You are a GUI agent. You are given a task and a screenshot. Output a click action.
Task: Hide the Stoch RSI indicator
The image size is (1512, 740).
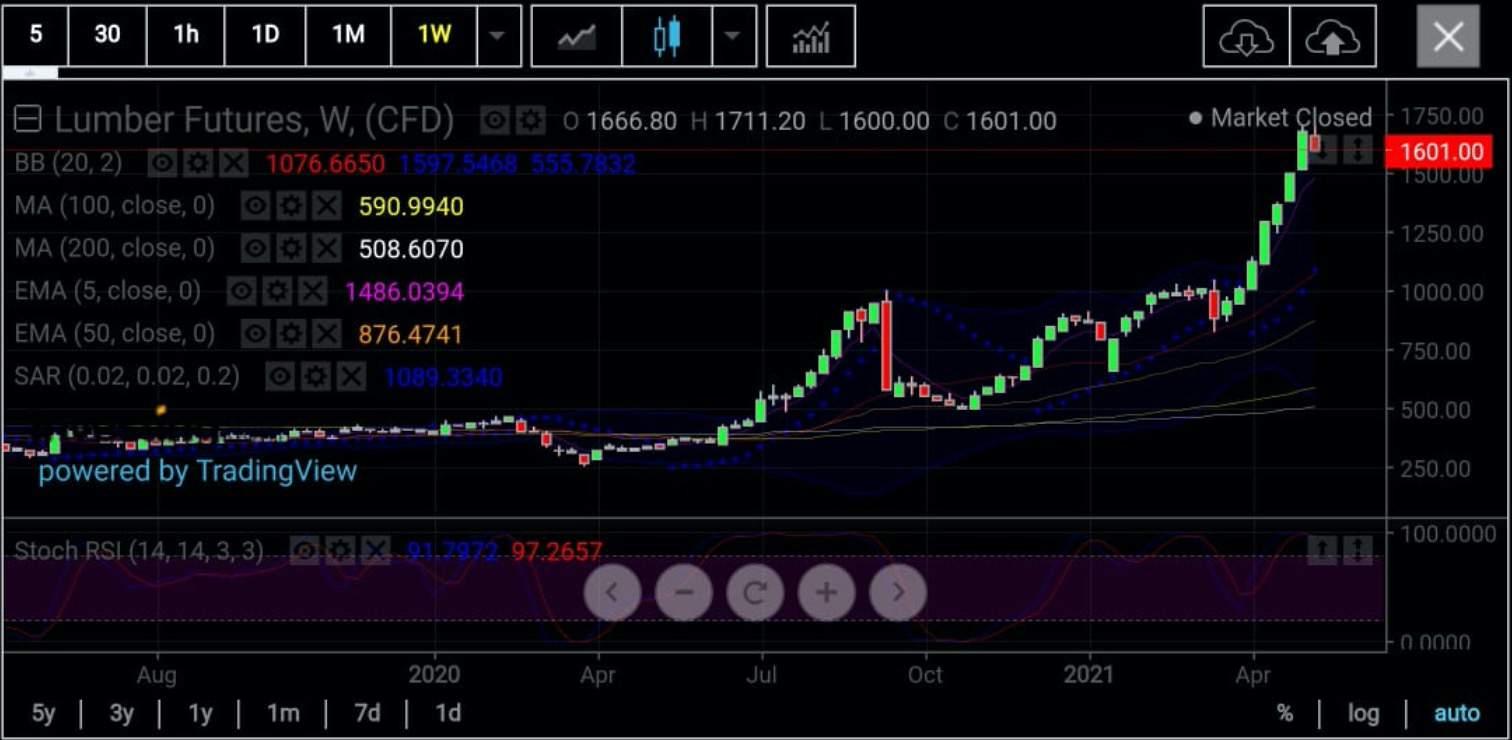[x=305, y=550]
